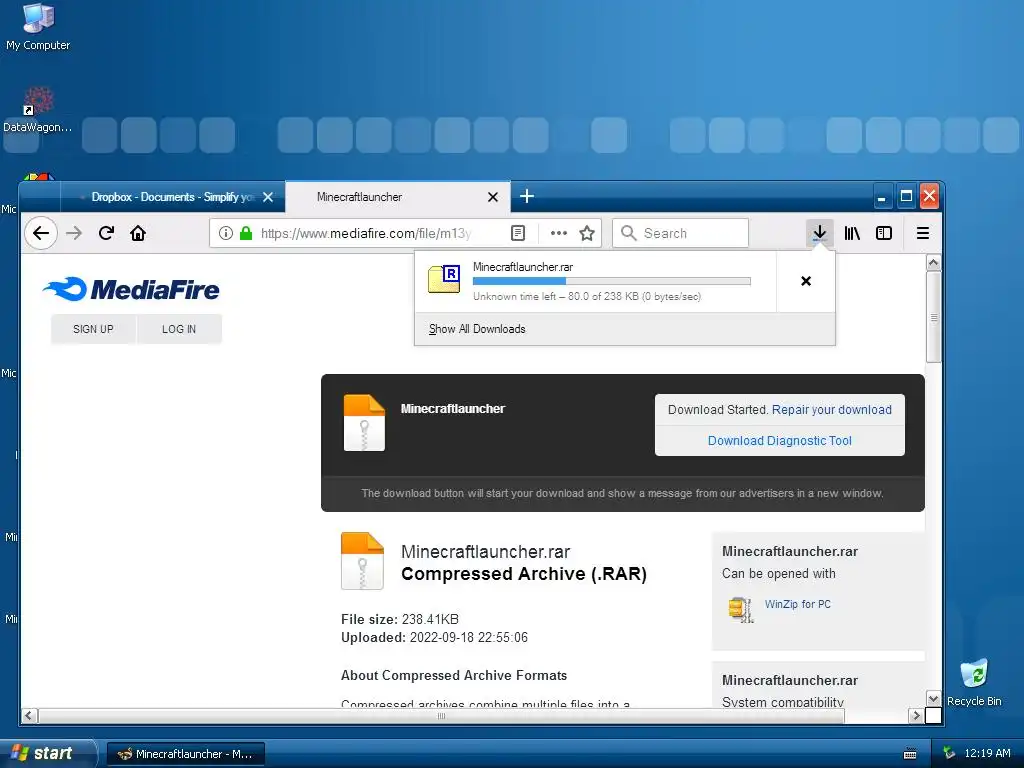The height and width of the screenshot is (768, 1024).
Task: Click orange archive icon in dark banner
Action: point(364,423)
